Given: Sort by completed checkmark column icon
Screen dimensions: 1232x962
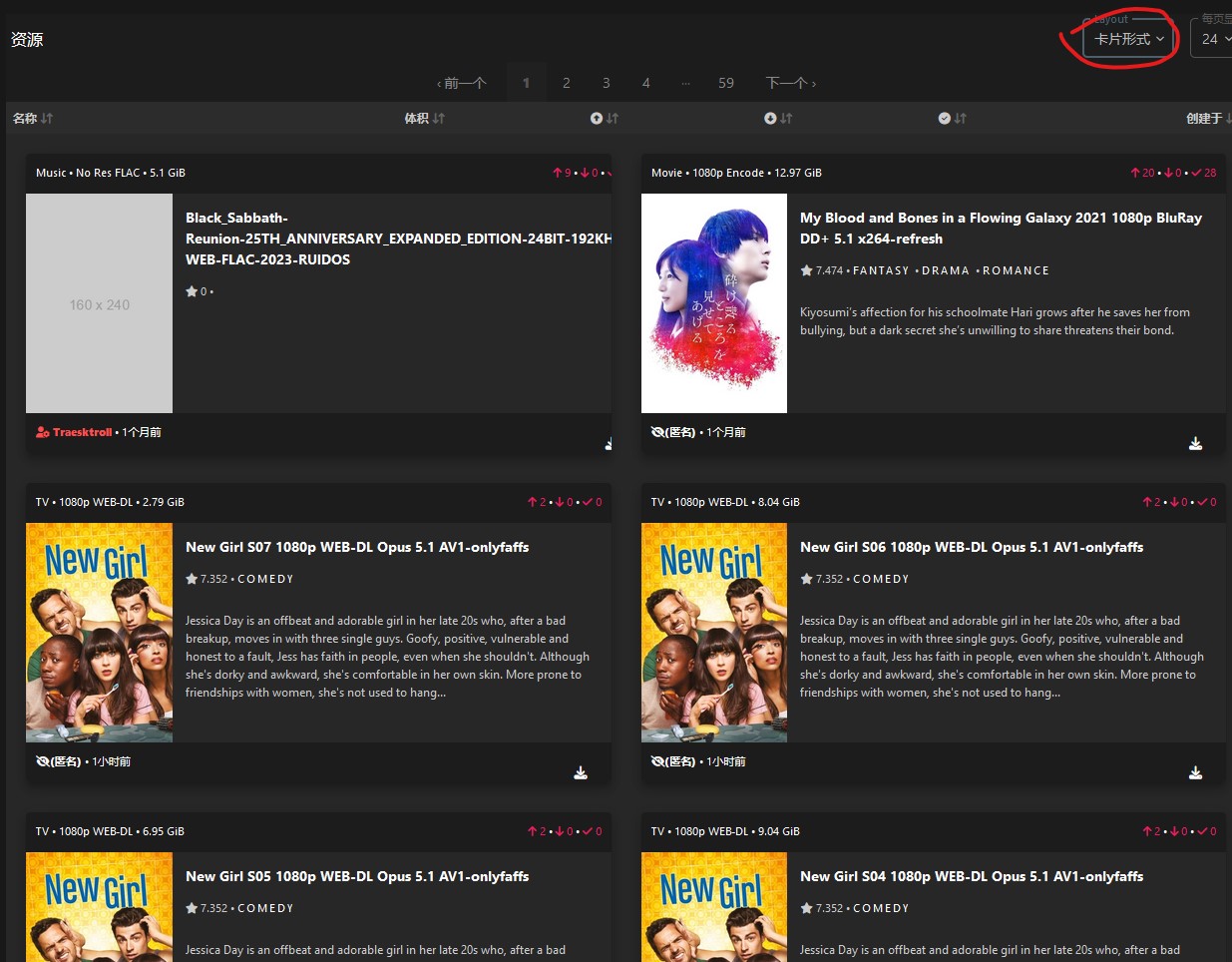Looking at the screenshot, I should click(952, 118).
